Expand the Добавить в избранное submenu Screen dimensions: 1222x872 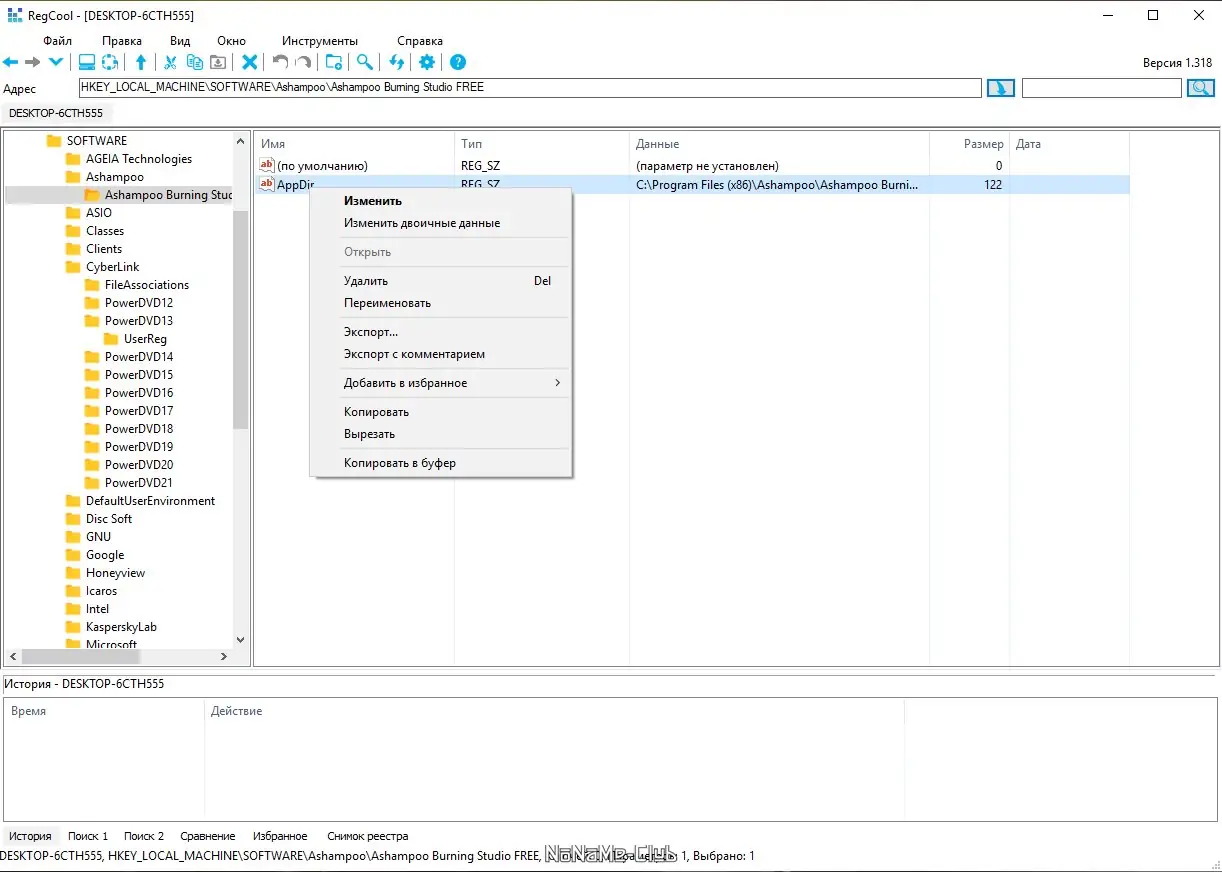pyautogui.click(x=440, y=383)
